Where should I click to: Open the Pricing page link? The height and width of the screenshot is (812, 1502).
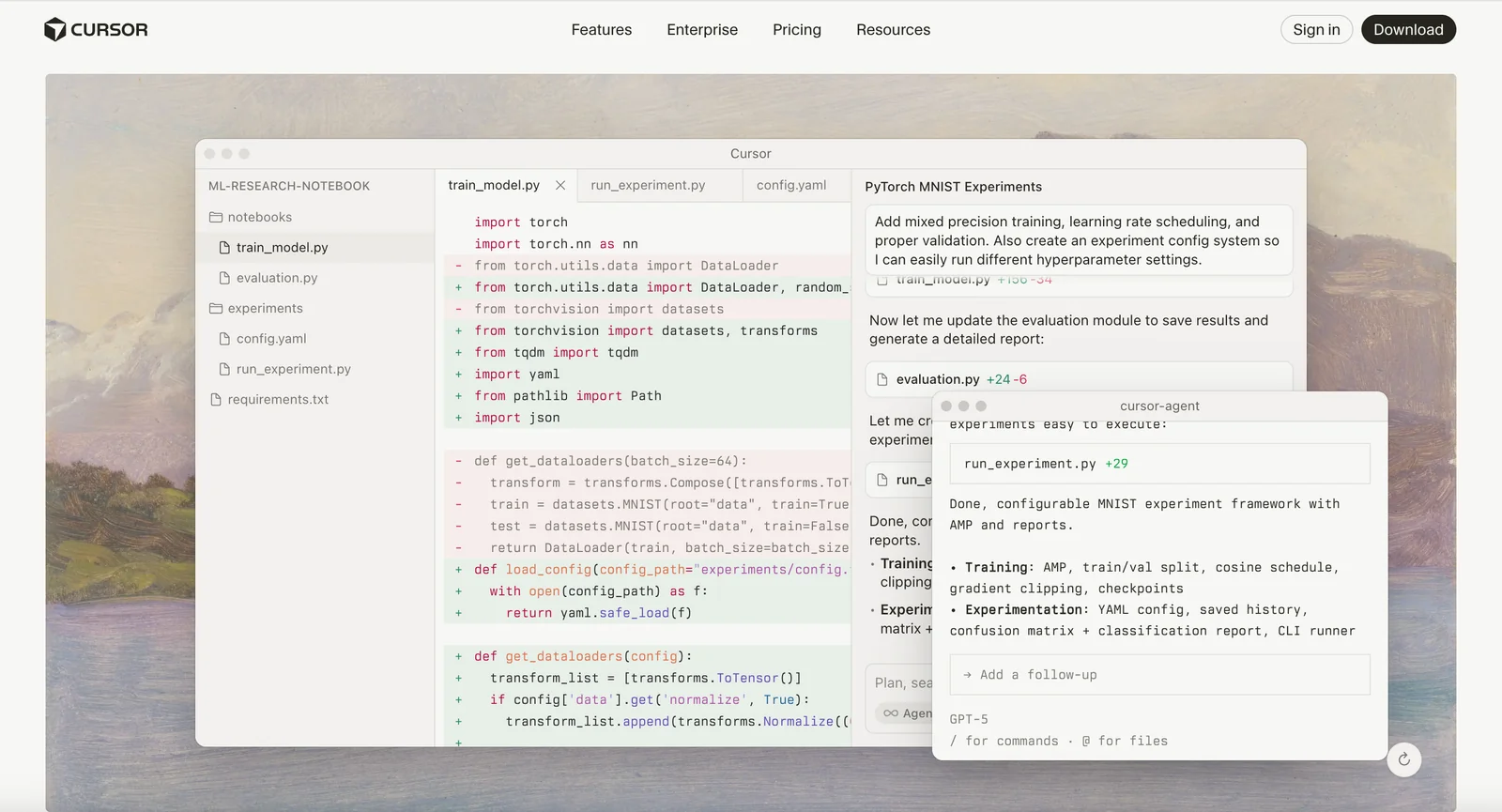(796, 30)
